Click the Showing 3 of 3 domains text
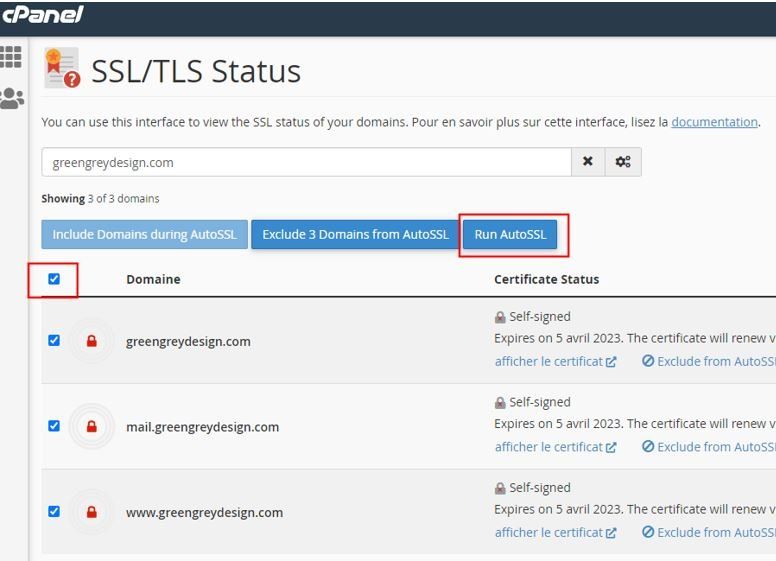This screenshot has width=776, height=561. pos(100,198)
